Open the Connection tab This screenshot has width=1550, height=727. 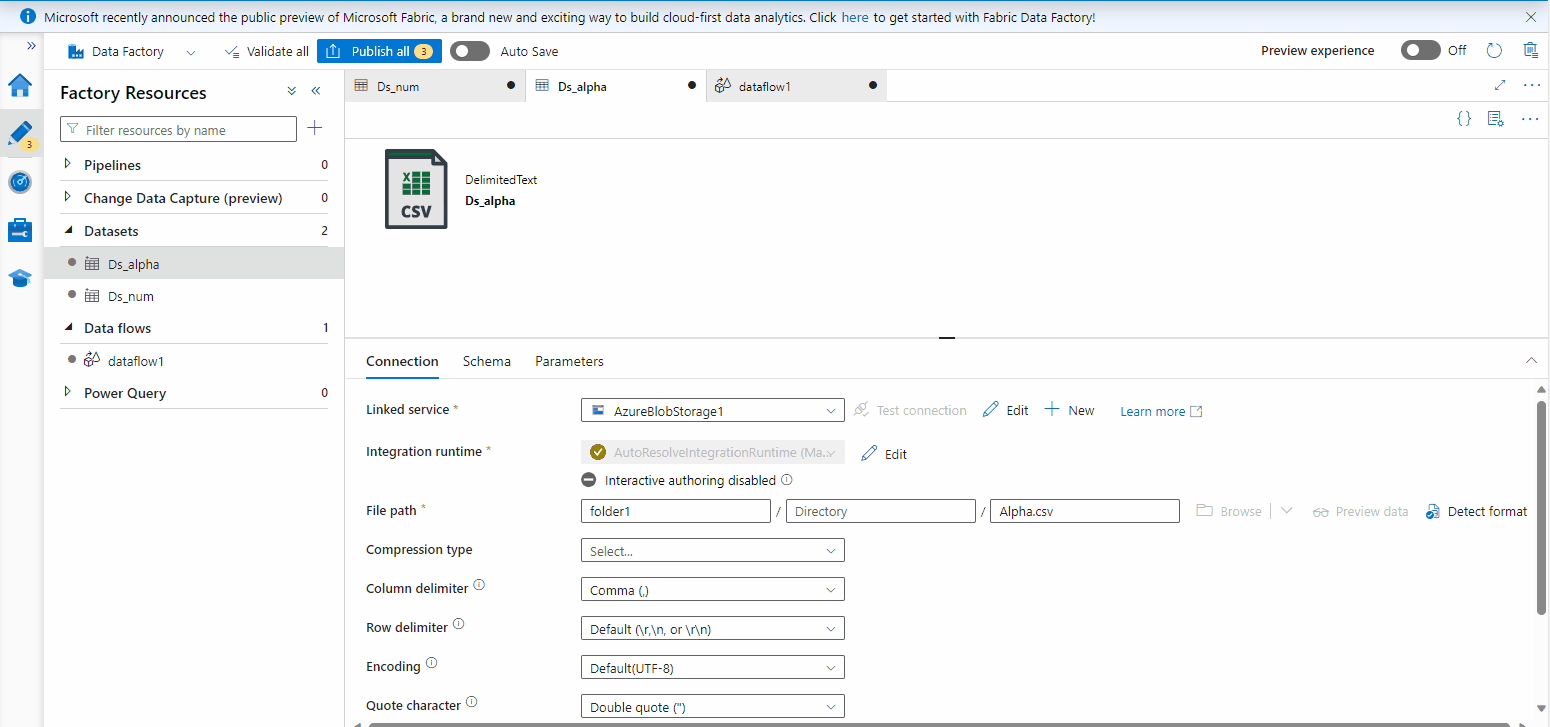click(402, 361)
